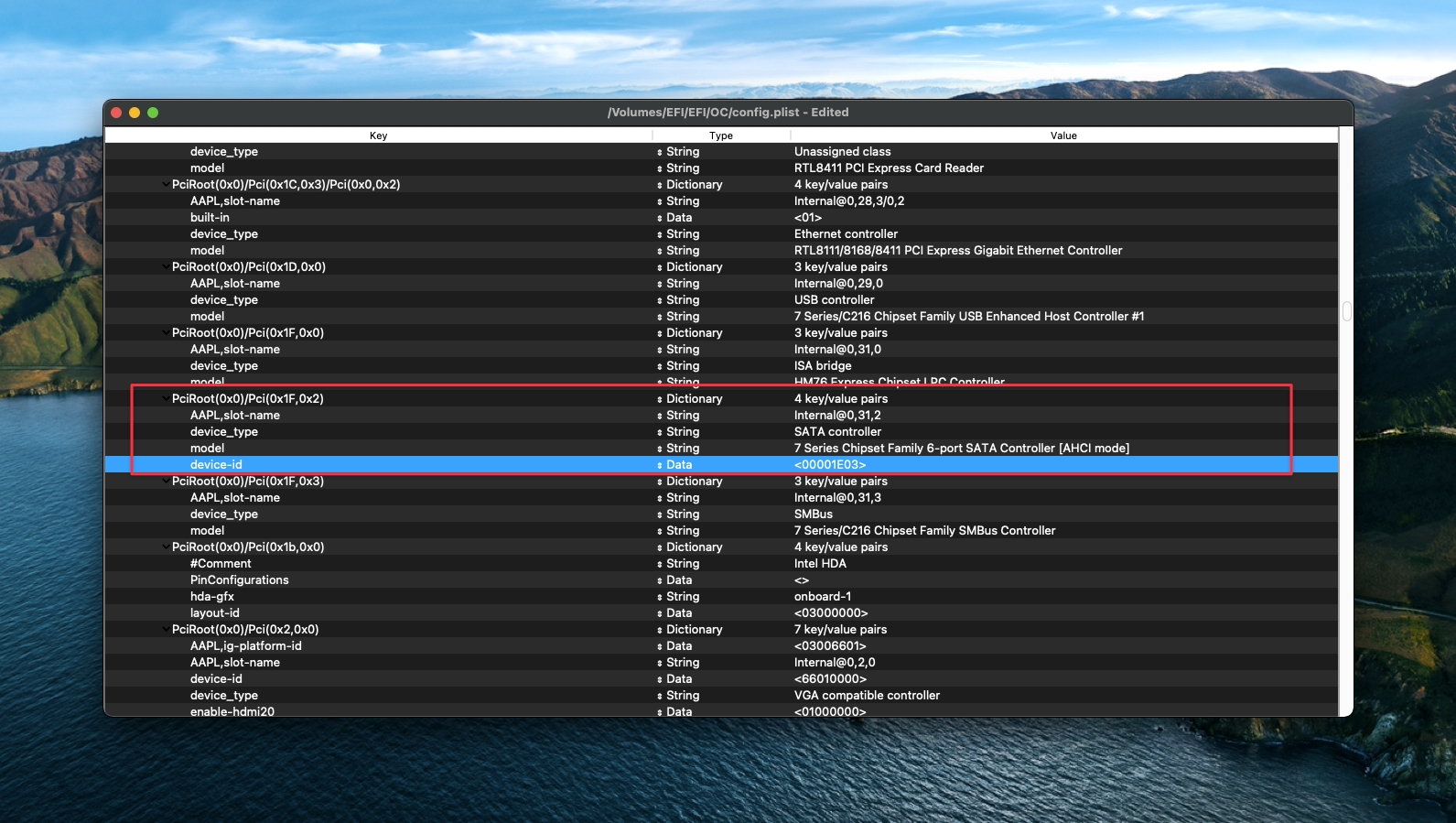Open type popup for enable-hdmi20 row
This screenshot has width=1456, height=823.
pos(660,712)
